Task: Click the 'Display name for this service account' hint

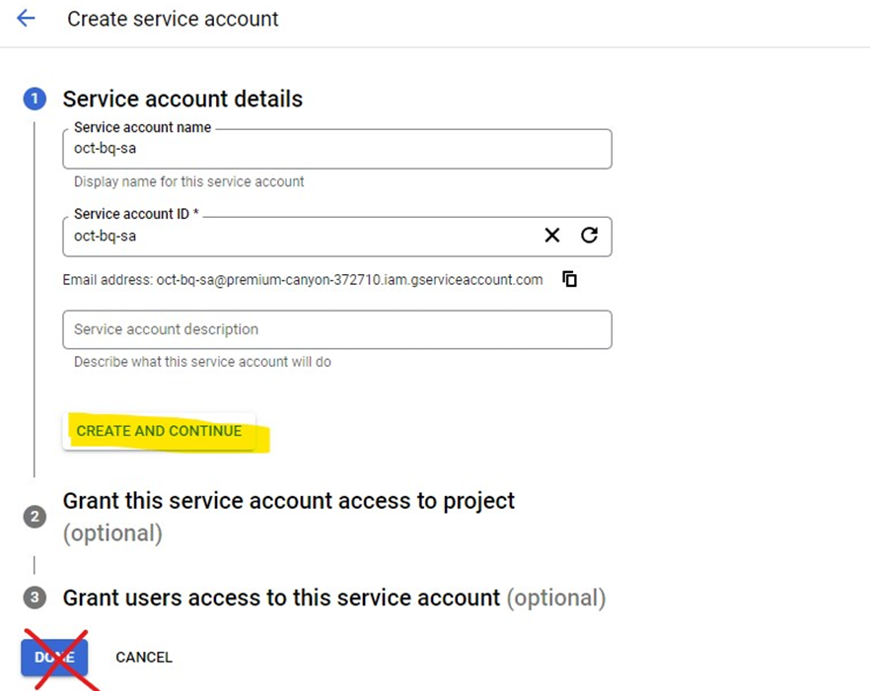Action: 189,182
